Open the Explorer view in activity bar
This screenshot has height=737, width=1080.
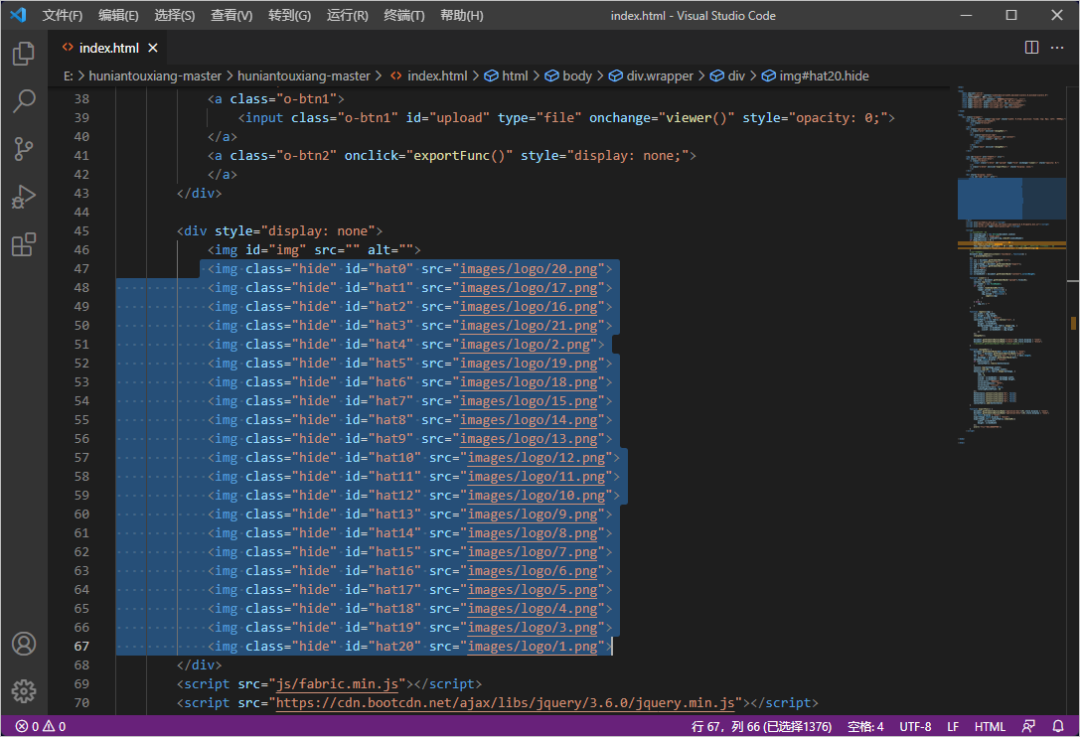click(x=24, y=53)
